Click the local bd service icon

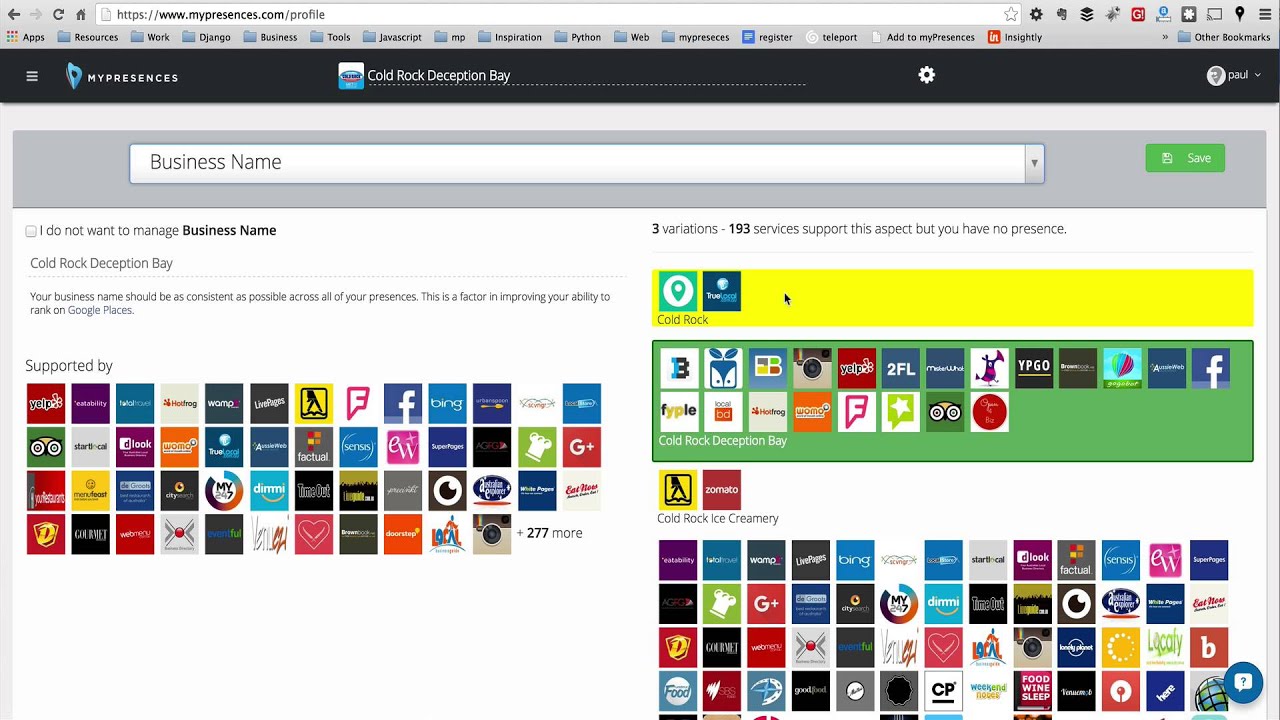point(723,412)
